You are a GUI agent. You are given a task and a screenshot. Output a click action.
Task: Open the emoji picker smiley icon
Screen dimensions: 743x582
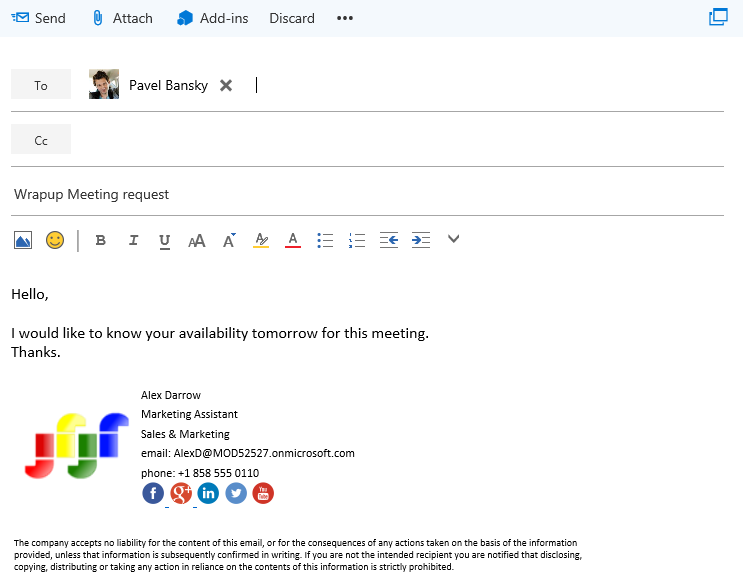tap(55, 240)
